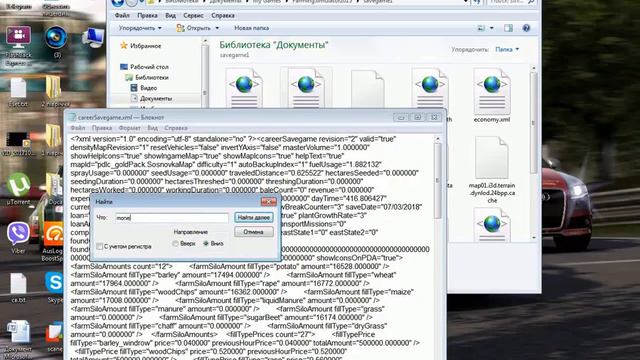Open Explorer's Вид menu
This screenshot has width=640, height=360.
[170, 16]
